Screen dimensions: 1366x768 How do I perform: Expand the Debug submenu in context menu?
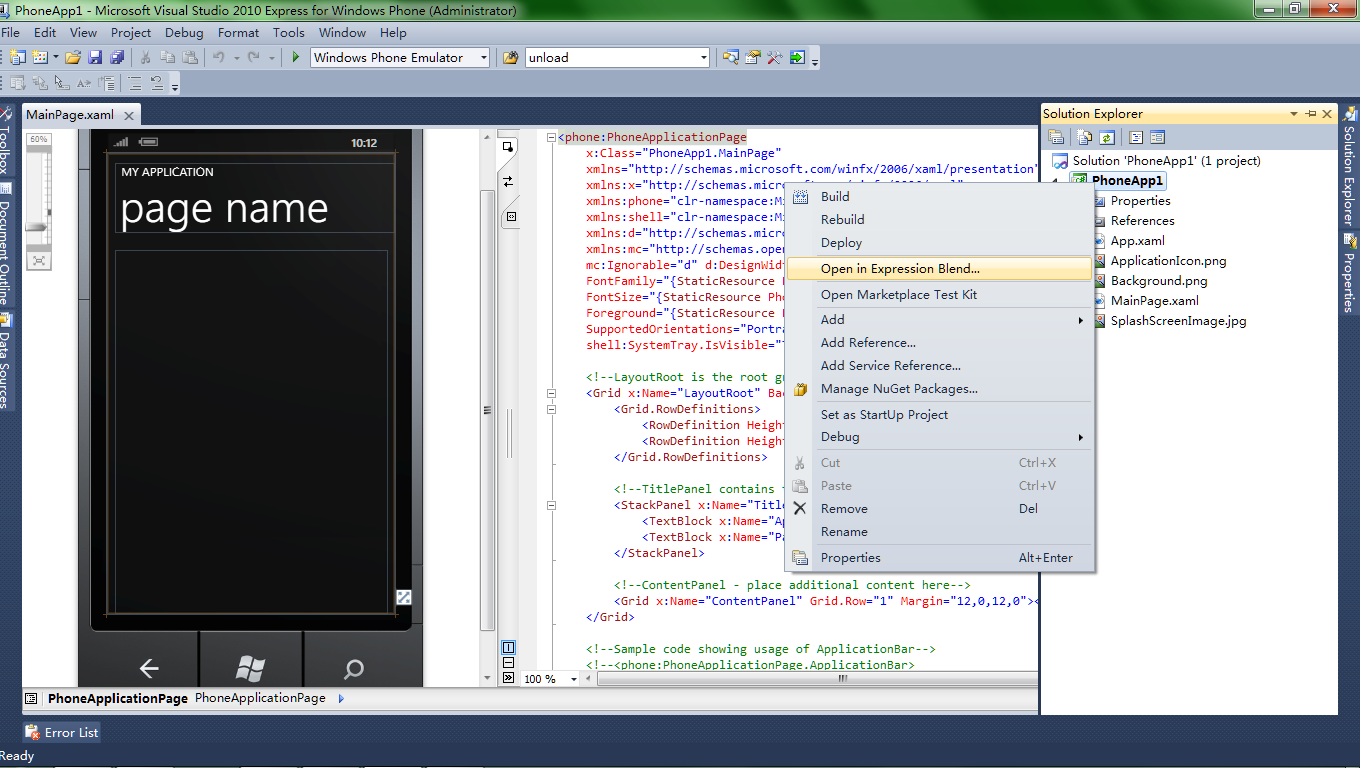pyautogui.click(x=940, y=437)
